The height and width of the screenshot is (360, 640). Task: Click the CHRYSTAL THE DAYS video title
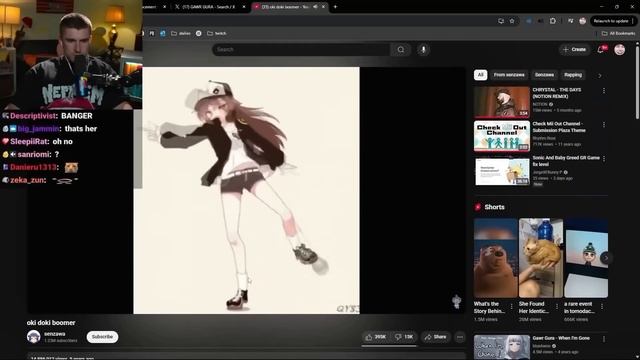click(x=557, y=93)
